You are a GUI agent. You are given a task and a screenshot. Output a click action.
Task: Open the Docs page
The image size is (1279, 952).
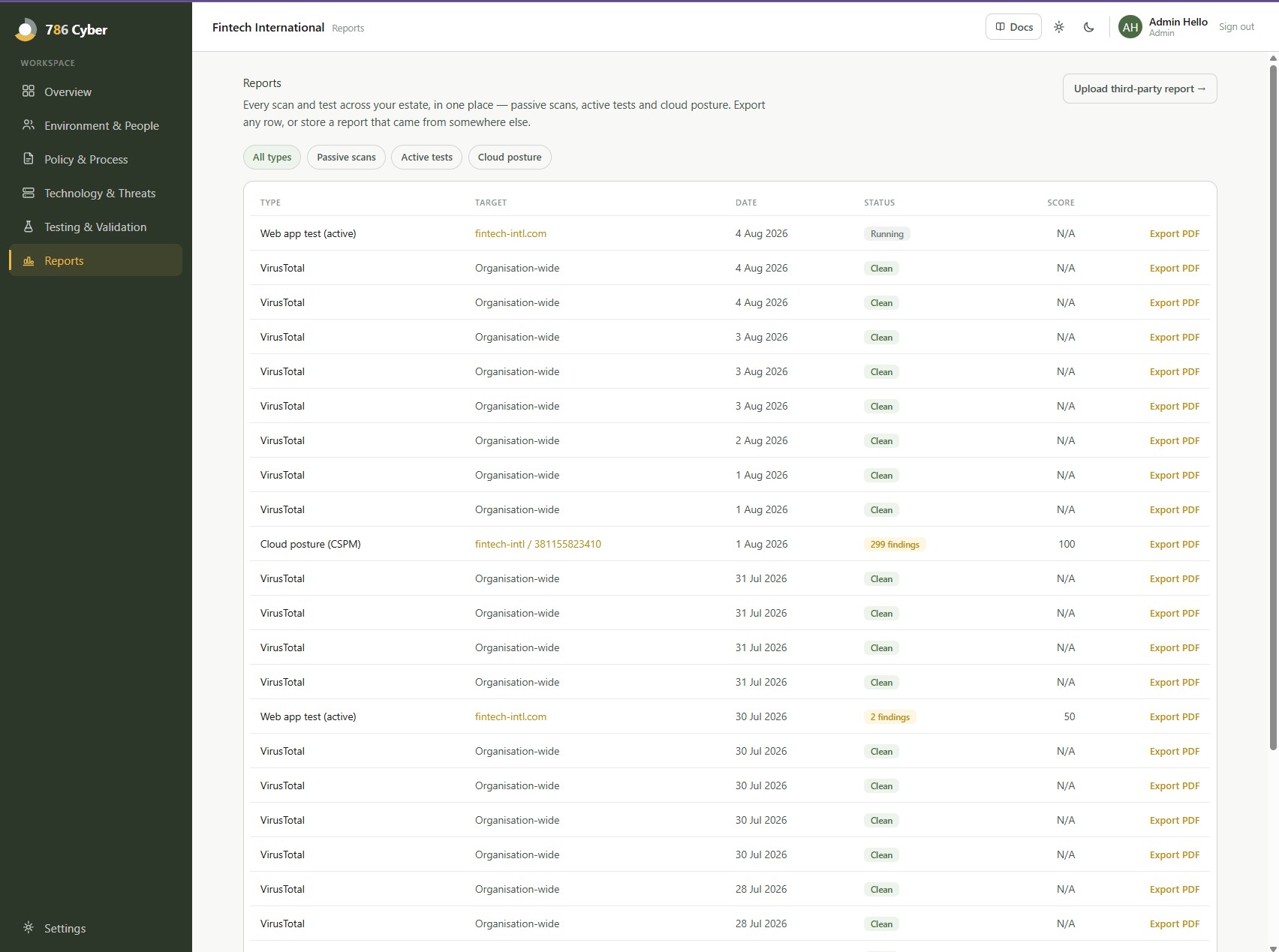pos(1013,27)
